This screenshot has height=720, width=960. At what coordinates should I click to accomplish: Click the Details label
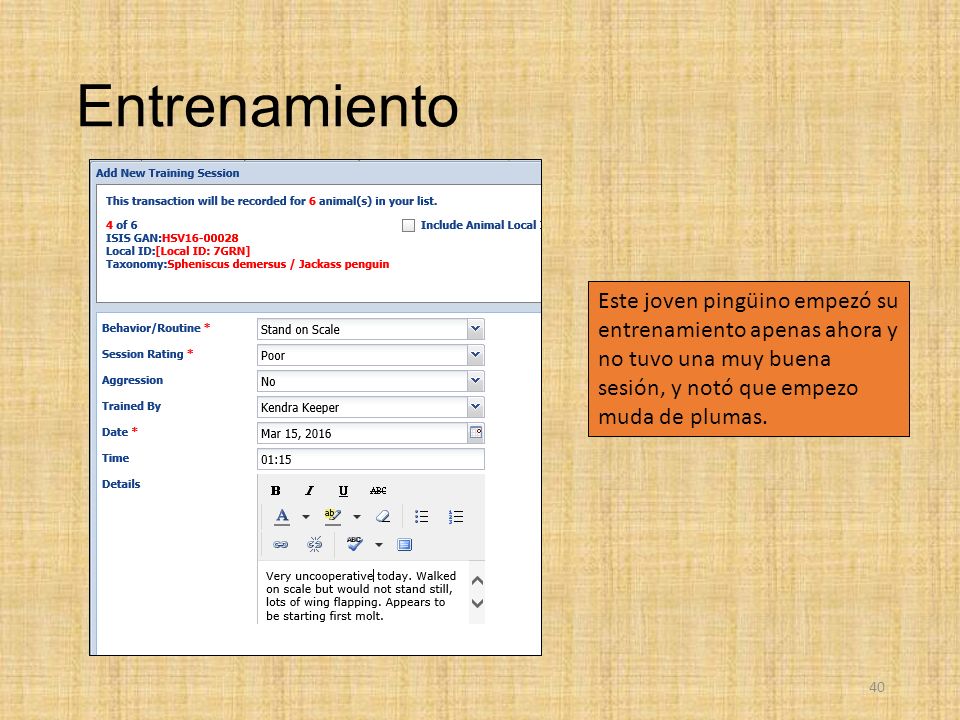click(121, 484)
